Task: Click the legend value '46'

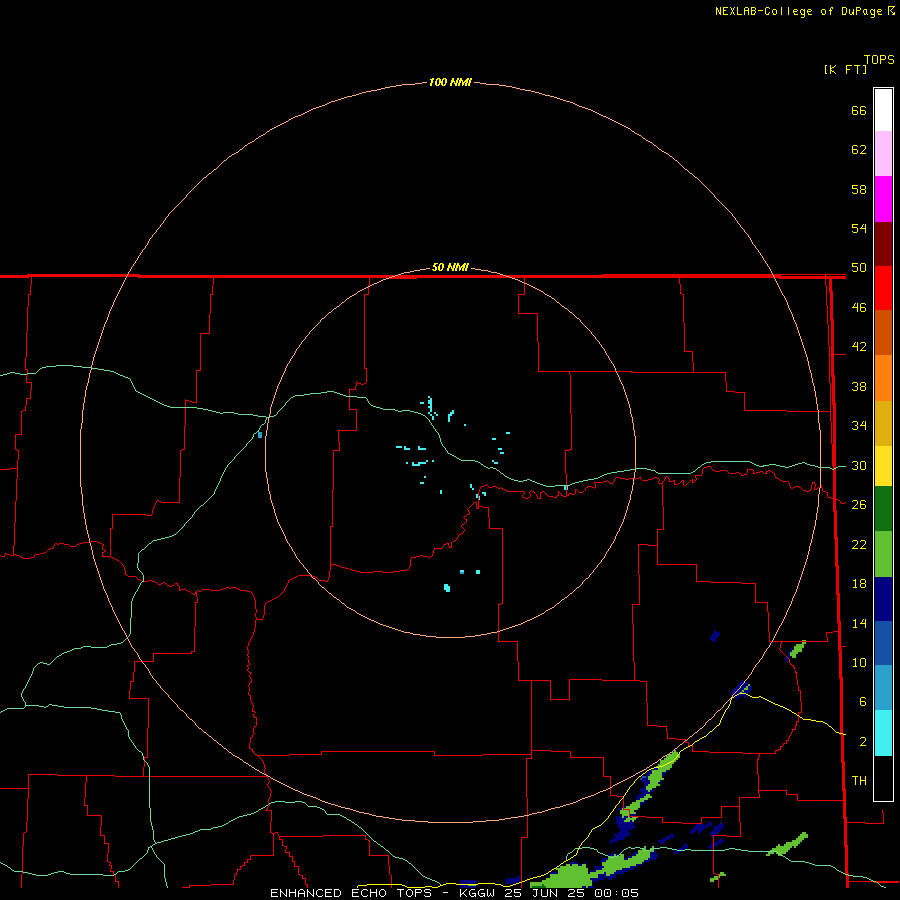Action: pos(859,308)
